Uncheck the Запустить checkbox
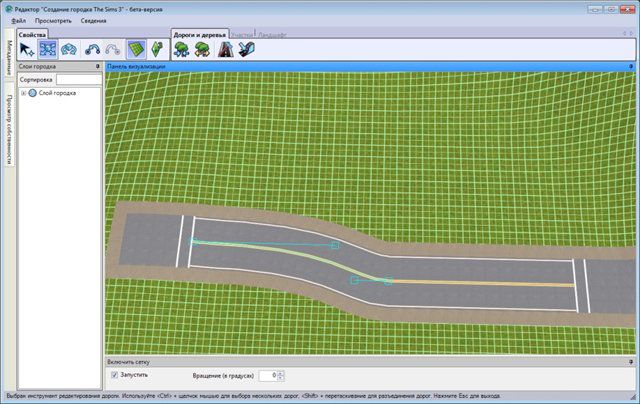Screen dimensions: 640x404 115,375
